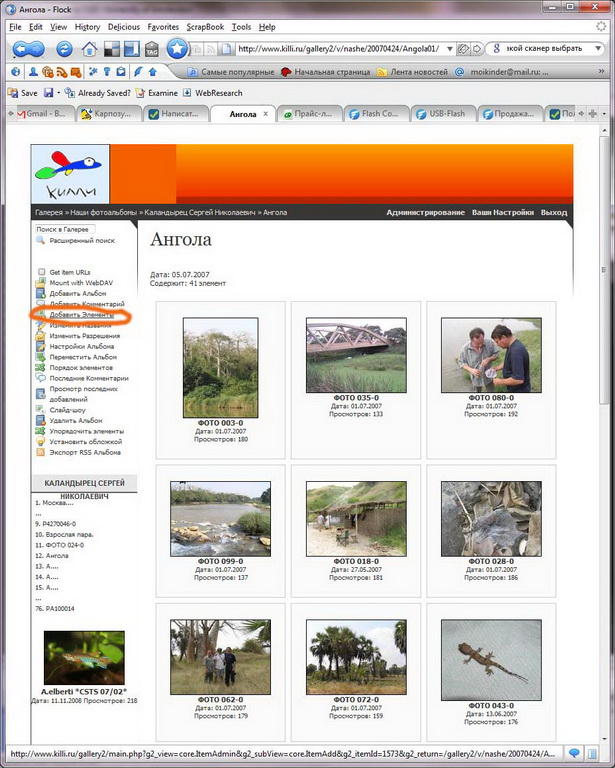Click the Reload page icon

pos(65,49)
